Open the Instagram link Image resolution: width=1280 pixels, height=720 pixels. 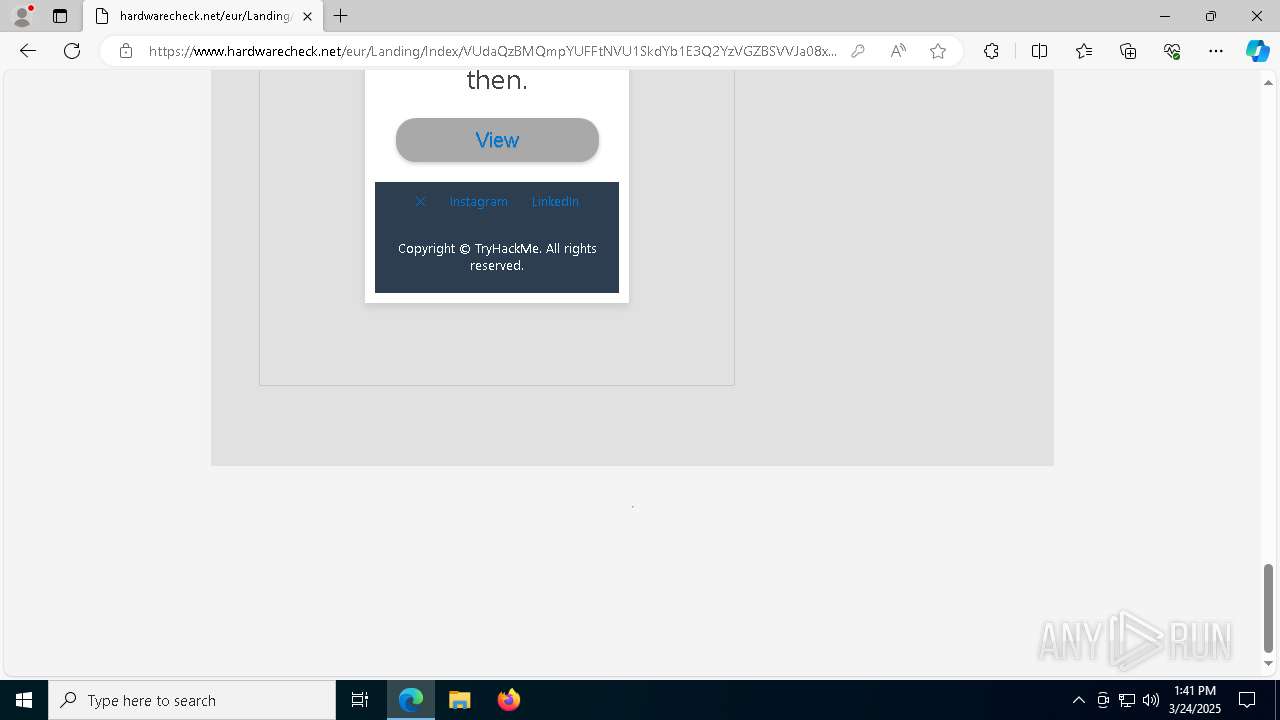click(x=478, y=201)
